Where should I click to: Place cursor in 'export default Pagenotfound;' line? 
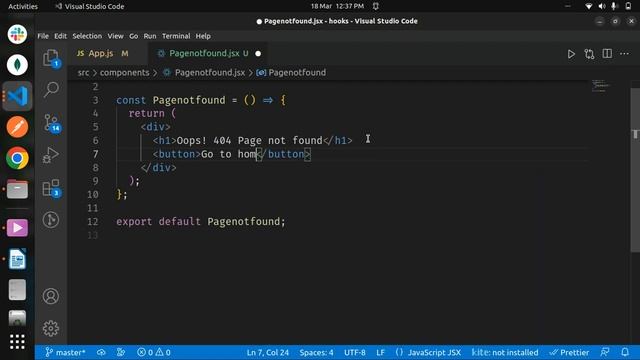coord(201,222)
